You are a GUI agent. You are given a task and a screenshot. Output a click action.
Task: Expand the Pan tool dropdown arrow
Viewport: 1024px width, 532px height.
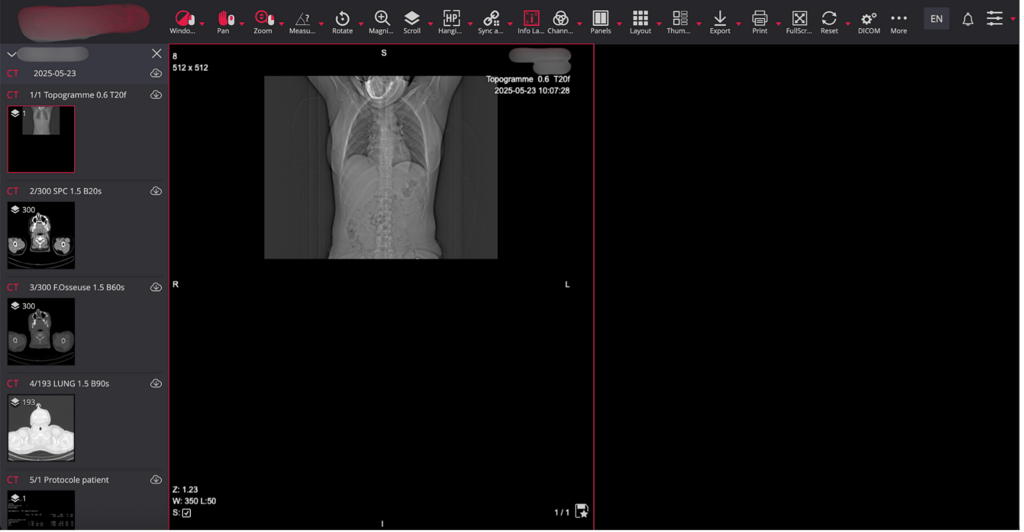pos(242,24)
